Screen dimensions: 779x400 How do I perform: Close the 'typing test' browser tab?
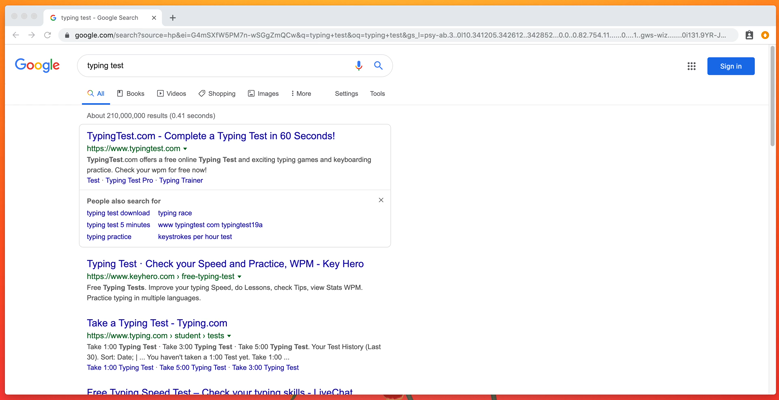click(154, 17)
